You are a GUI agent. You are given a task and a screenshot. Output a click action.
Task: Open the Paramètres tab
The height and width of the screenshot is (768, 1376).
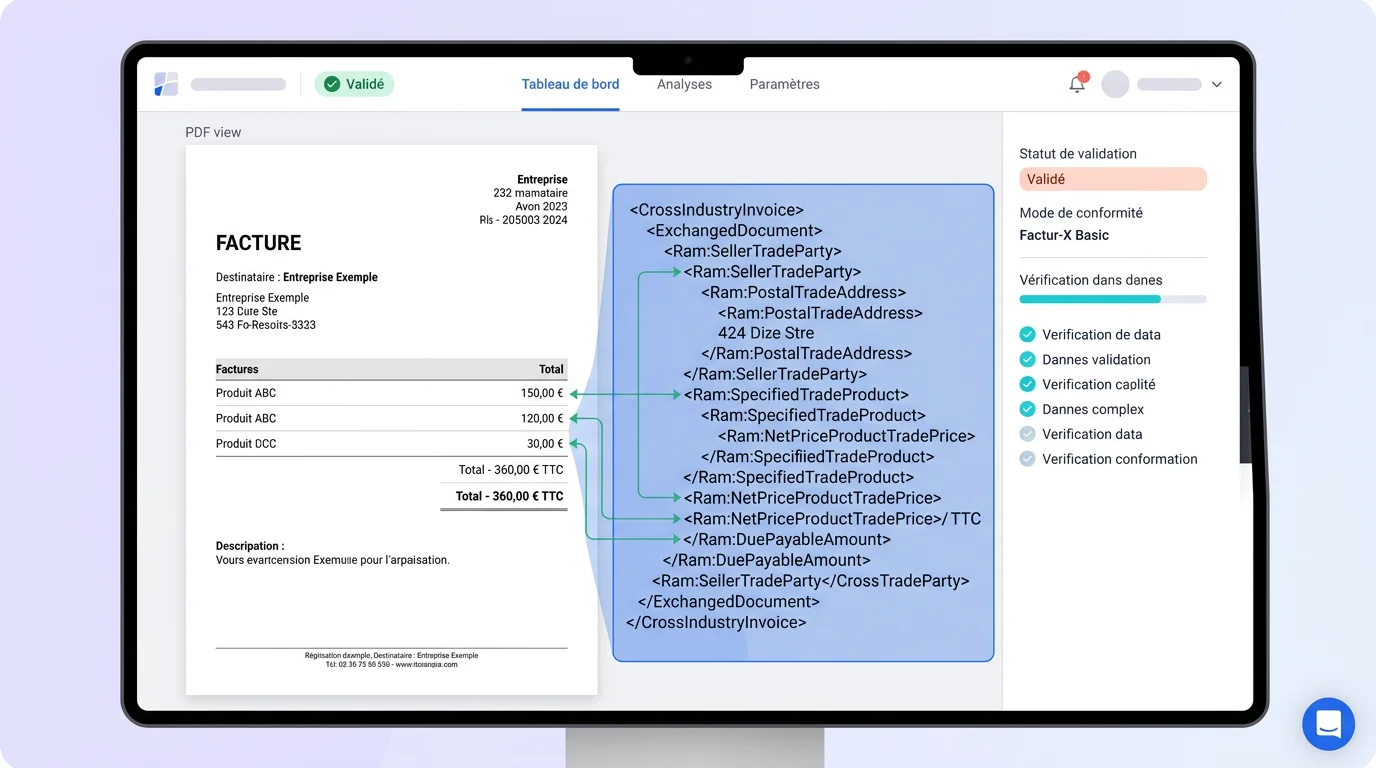(784, 84)
